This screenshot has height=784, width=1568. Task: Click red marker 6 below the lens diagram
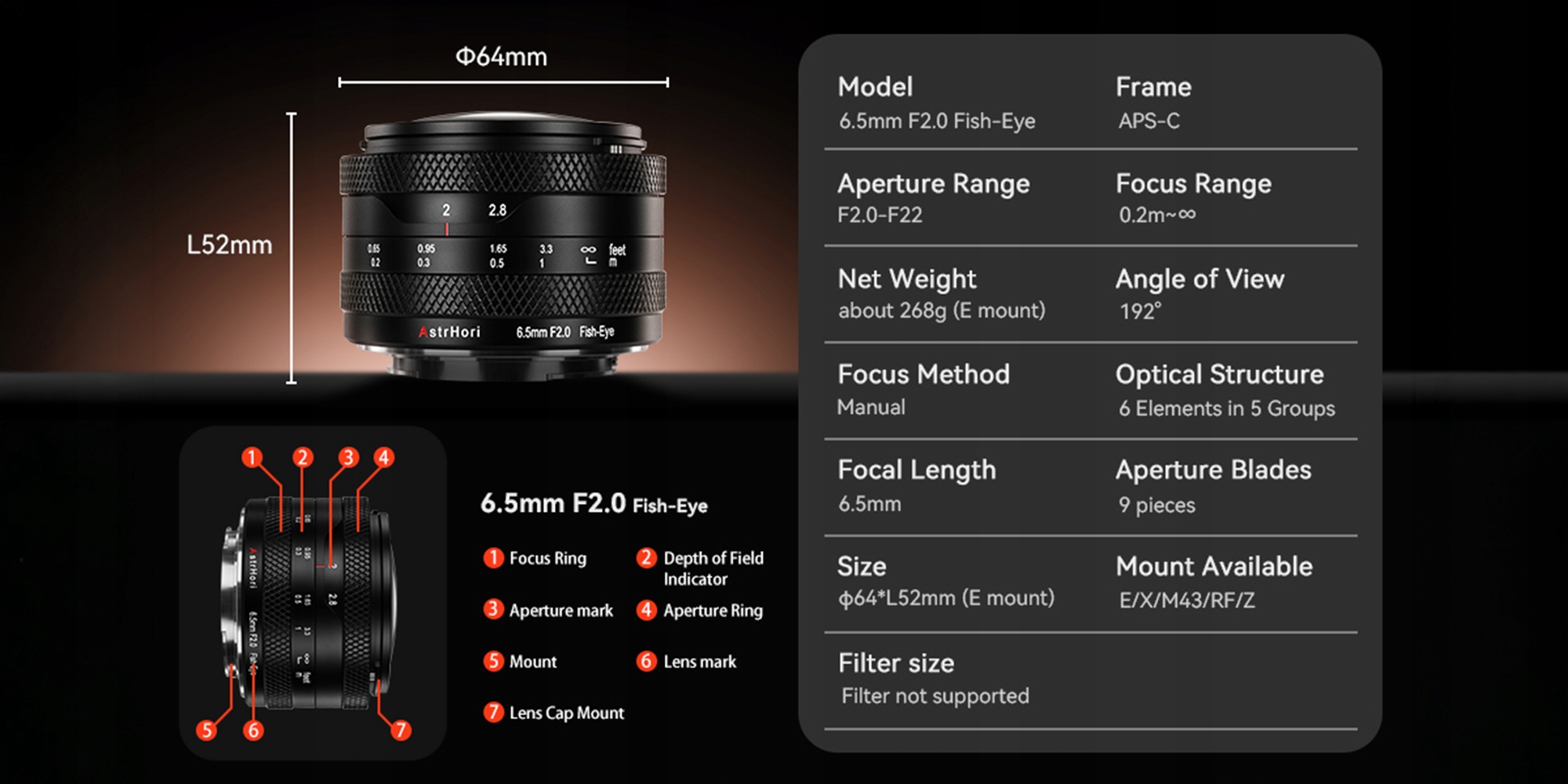252,730
